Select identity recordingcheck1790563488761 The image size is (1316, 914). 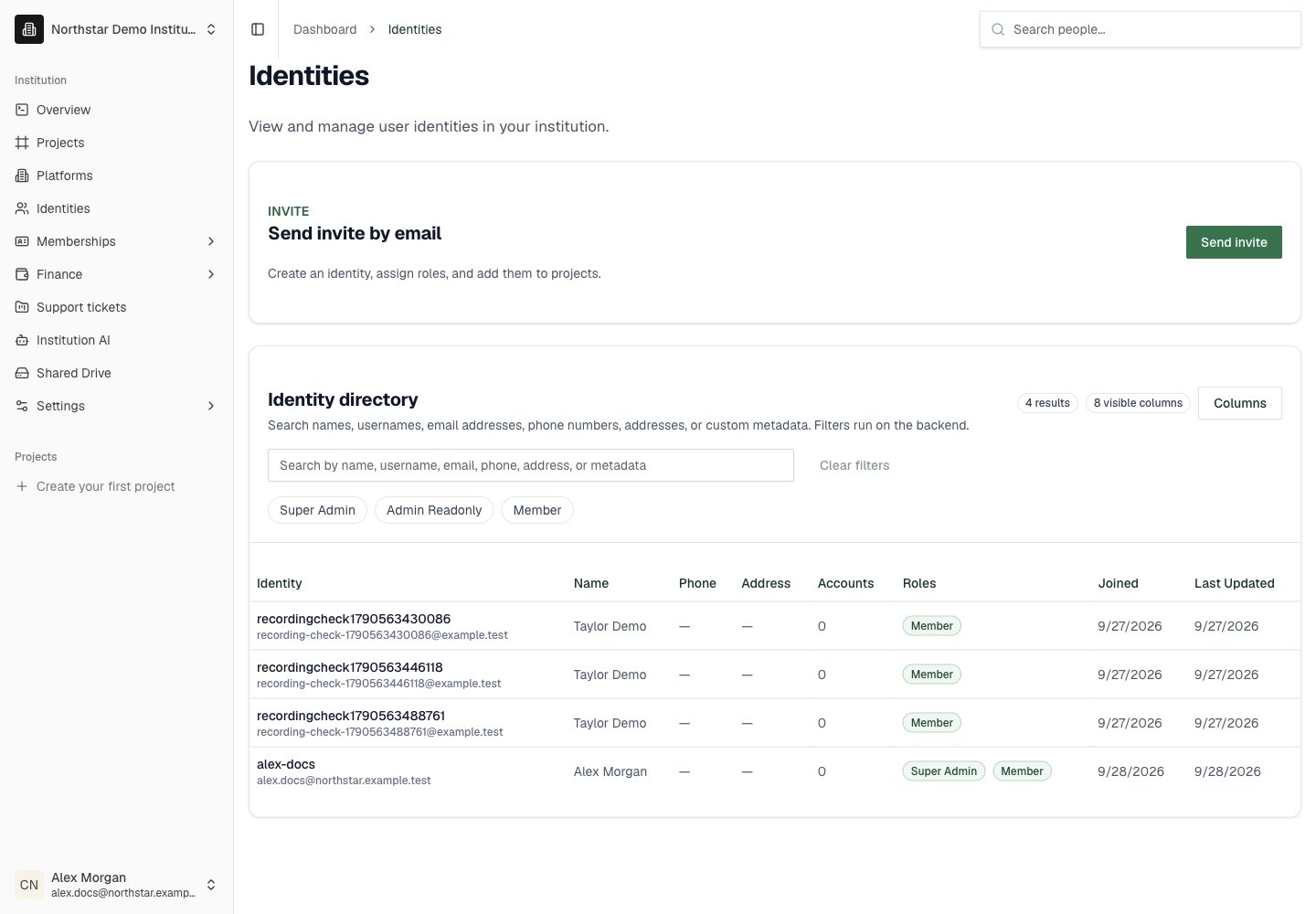coord(775,723)
